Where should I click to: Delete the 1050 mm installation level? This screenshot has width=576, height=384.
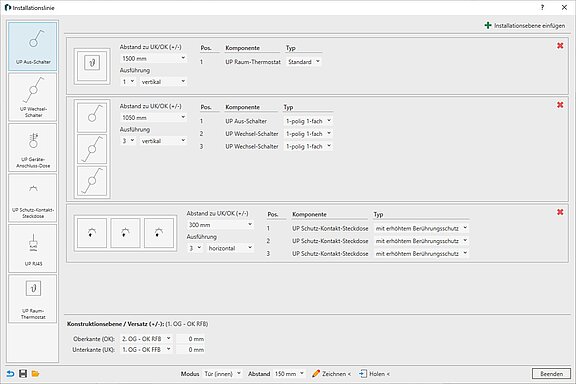click(560, 105)
